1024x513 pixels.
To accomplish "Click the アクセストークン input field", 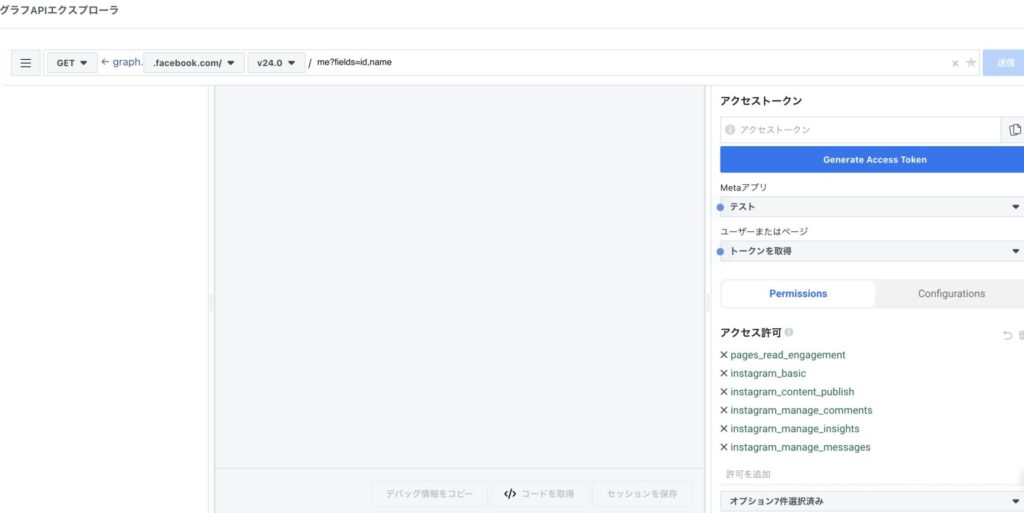I will 860,130.
